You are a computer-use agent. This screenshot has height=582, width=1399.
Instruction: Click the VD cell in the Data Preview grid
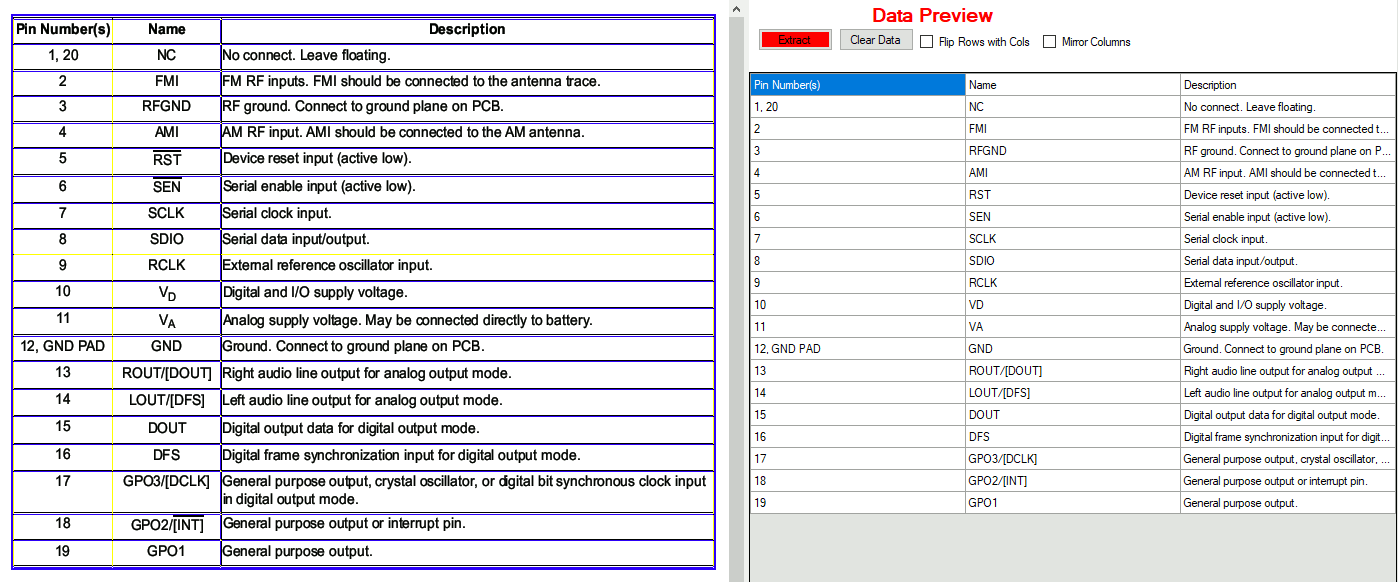(x=1073, y=305)
